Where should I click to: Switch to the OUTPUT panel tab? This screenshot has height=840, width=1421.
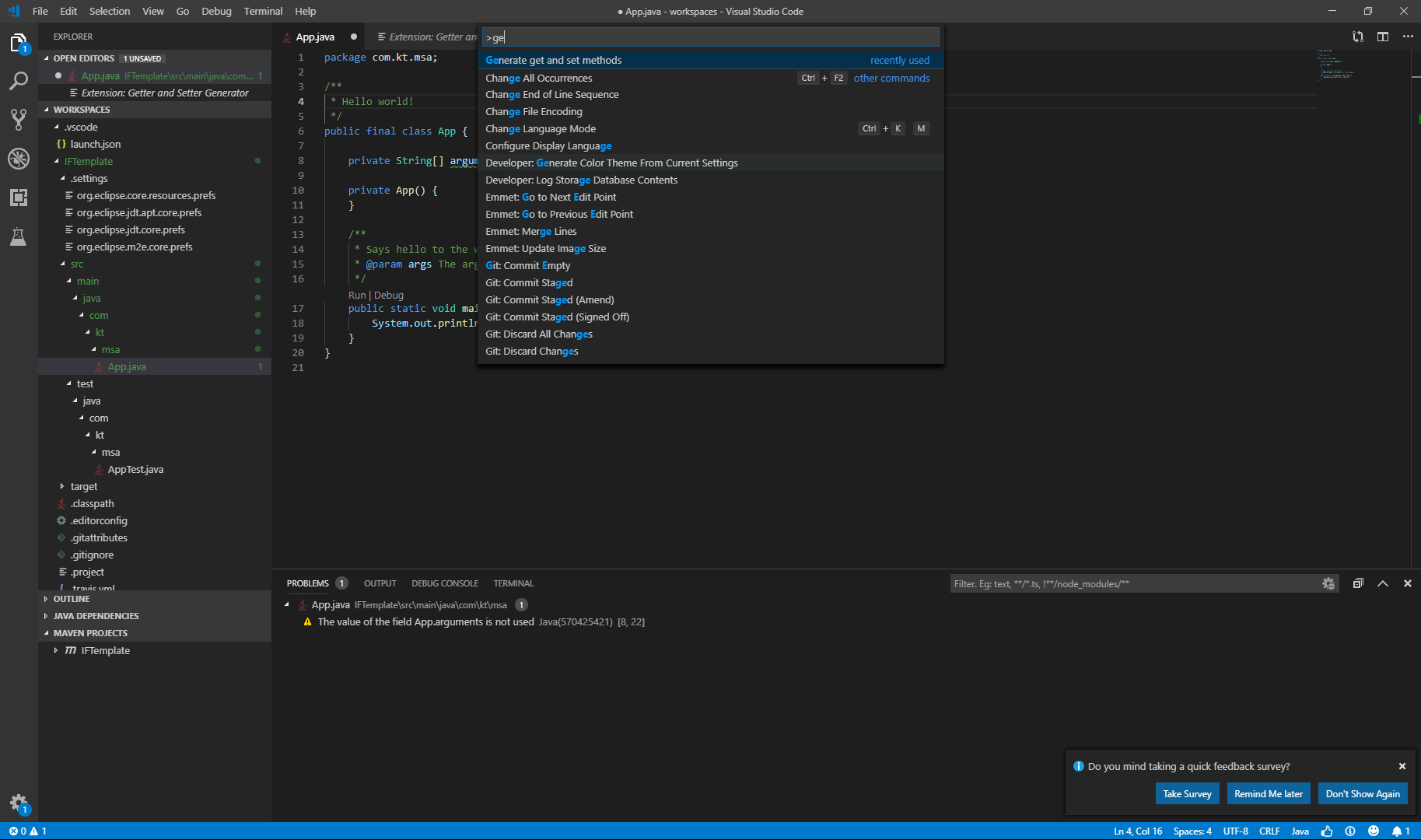380,583
